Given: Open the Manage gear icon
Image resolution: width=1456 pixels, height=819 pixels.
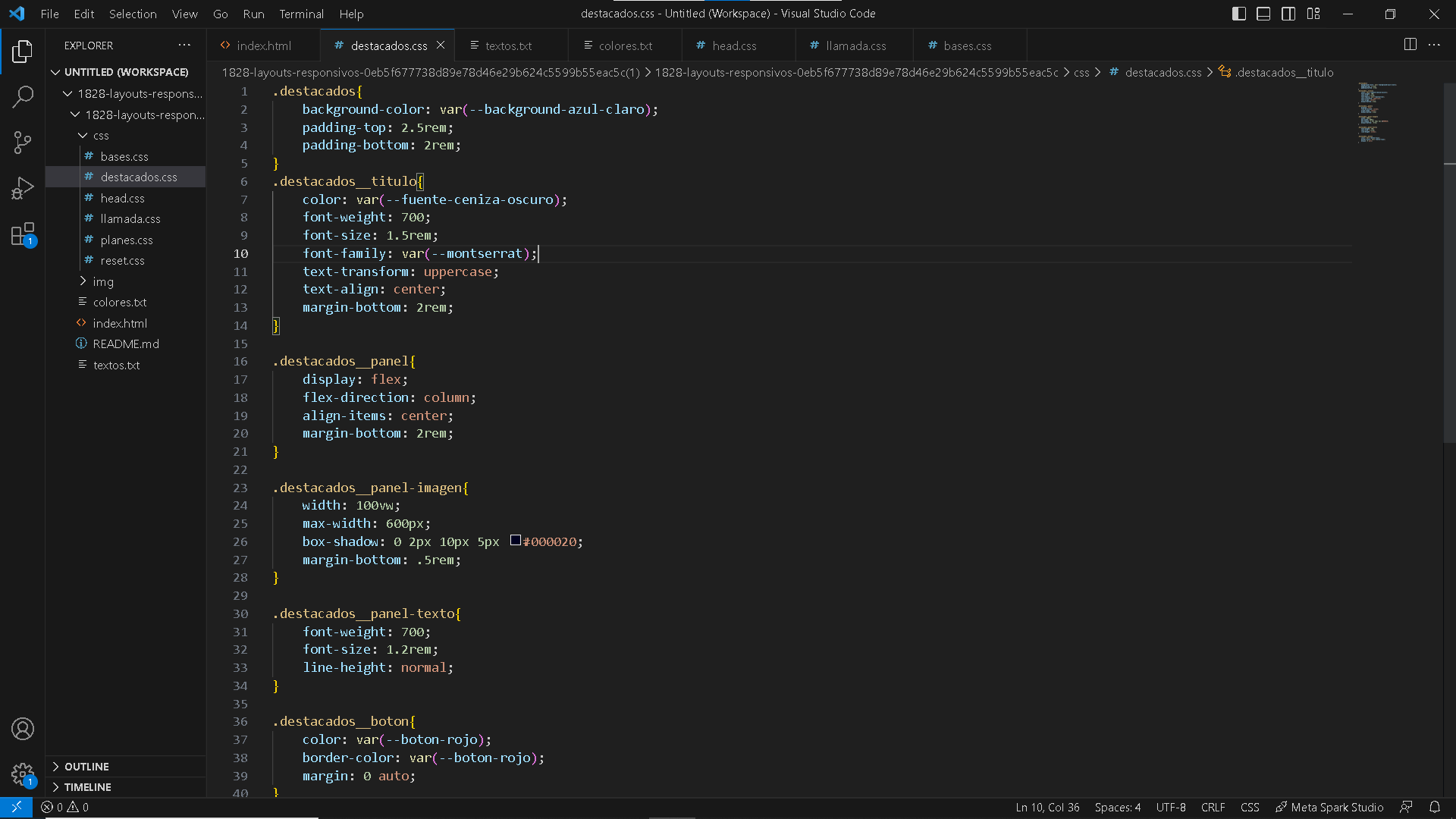Looking at the screenshot, I should (x=23, y=775).
